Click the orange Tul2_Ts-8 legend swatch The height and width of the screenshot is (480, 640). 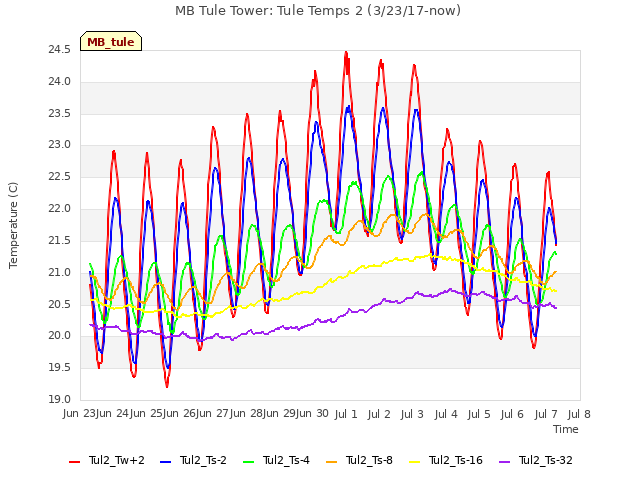[x=331, y=462]
